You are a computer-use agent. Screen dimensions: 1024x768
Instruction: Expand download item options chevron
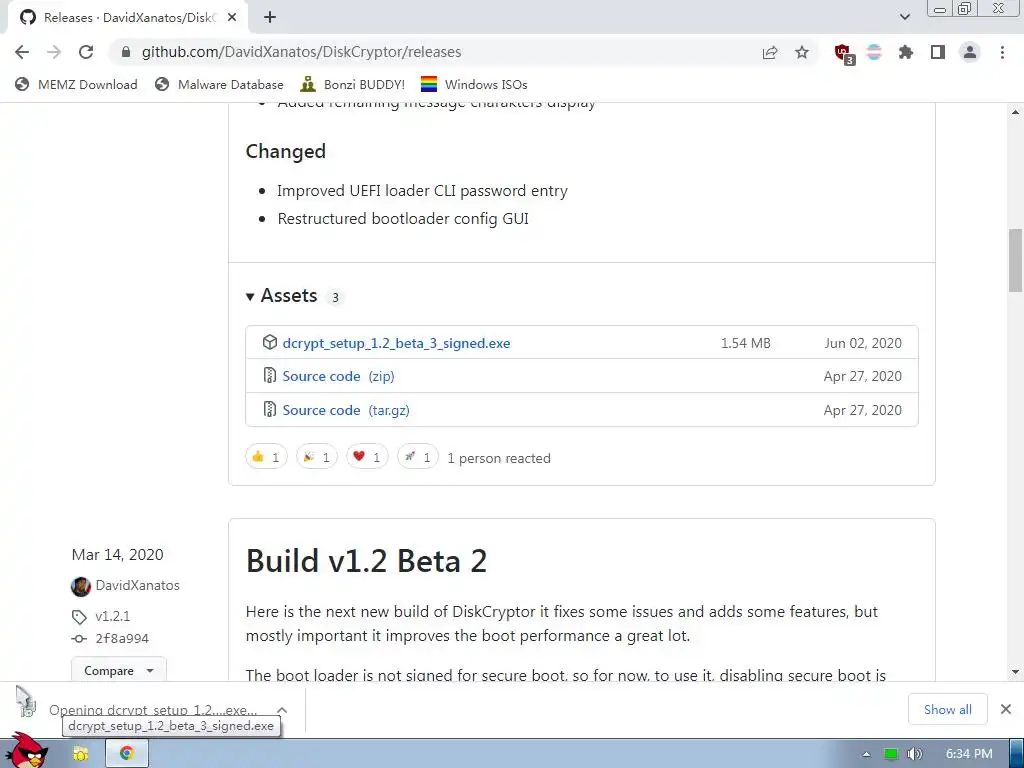(282, 710)
